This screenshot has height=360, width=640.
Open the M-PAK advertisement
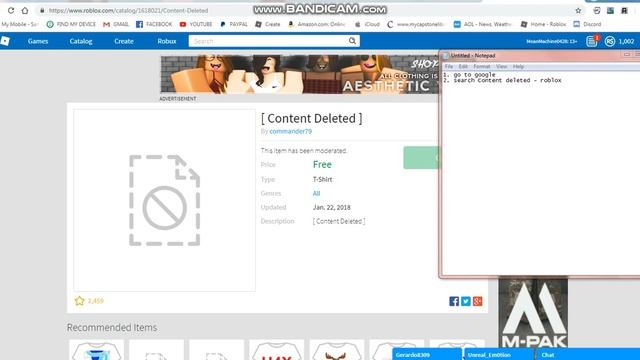pyautogui.click(x=533, y=313)
